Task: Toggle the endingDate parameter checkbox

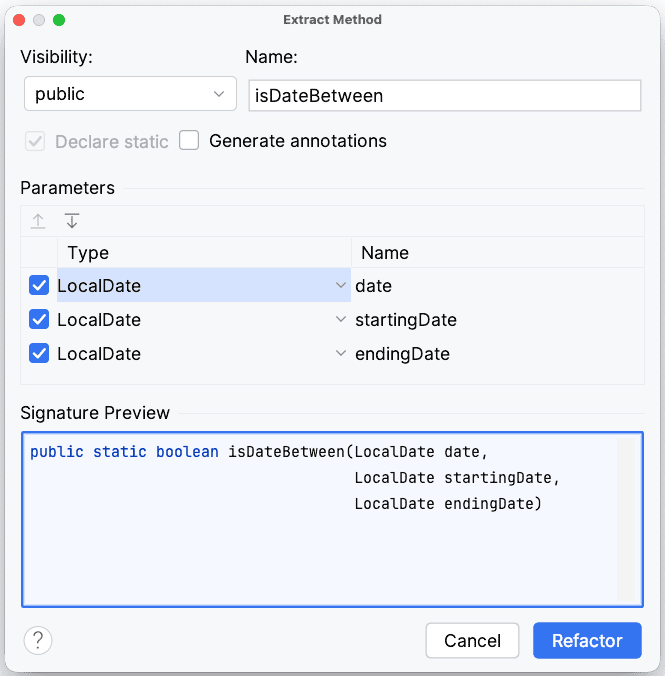Action: (39, 354)
